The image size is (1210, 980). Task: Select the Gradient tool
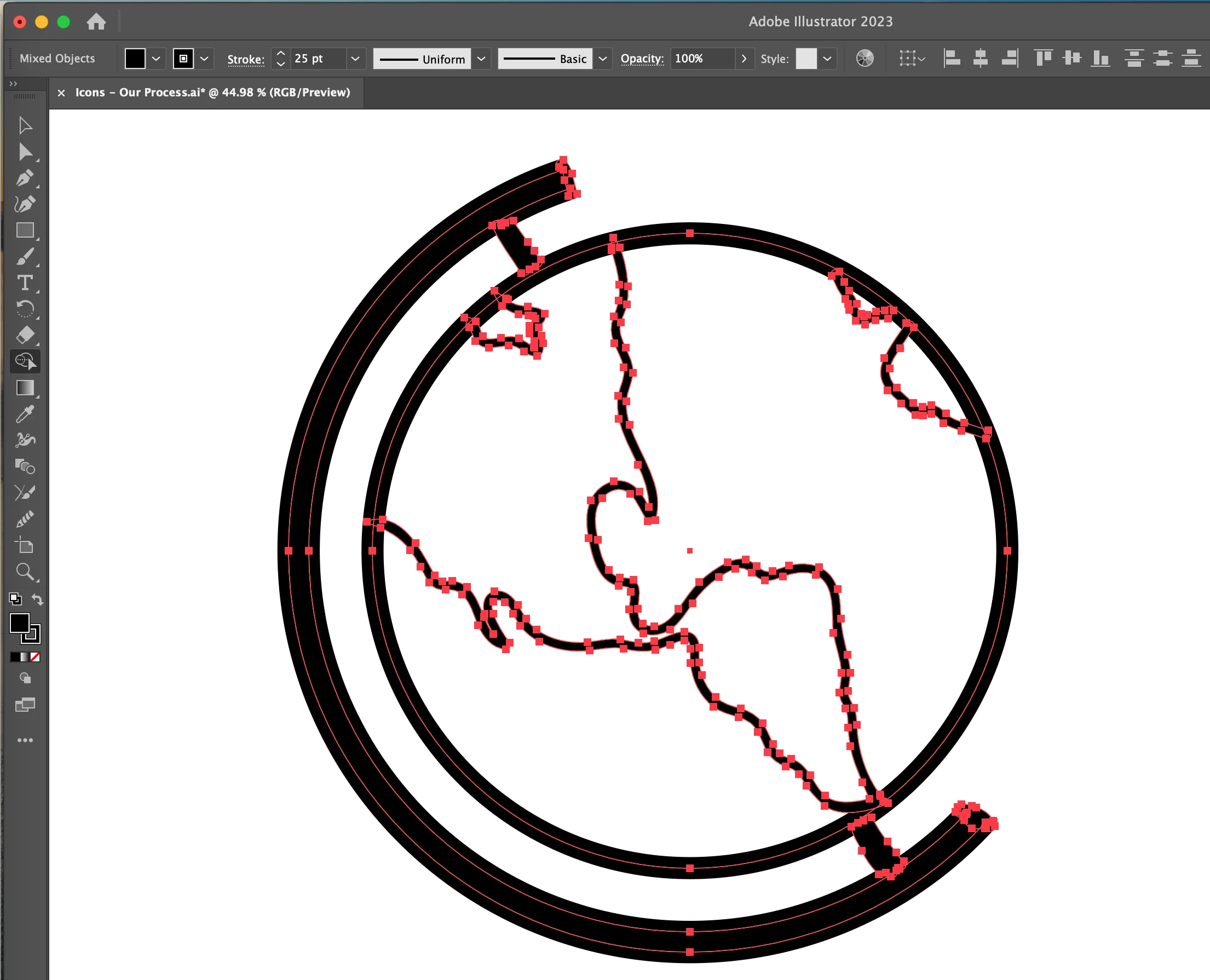(24, 388)
